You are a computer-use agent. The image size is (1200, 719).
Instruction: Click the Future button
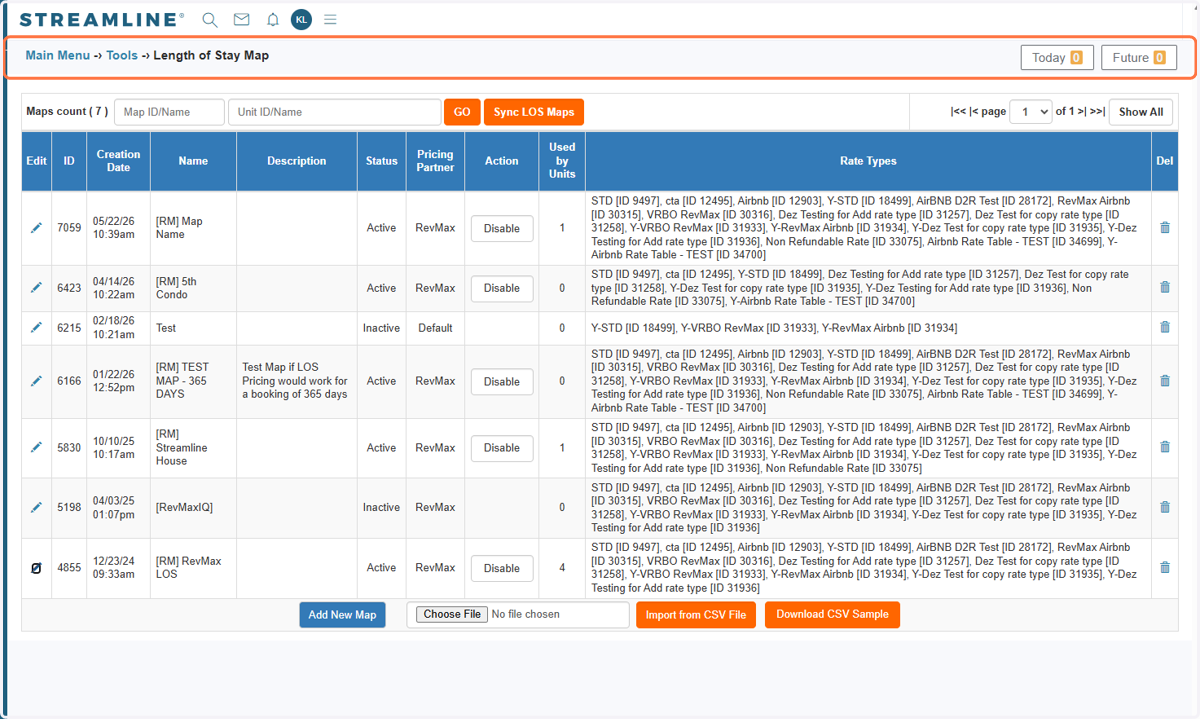click(x=1139, y=58)
